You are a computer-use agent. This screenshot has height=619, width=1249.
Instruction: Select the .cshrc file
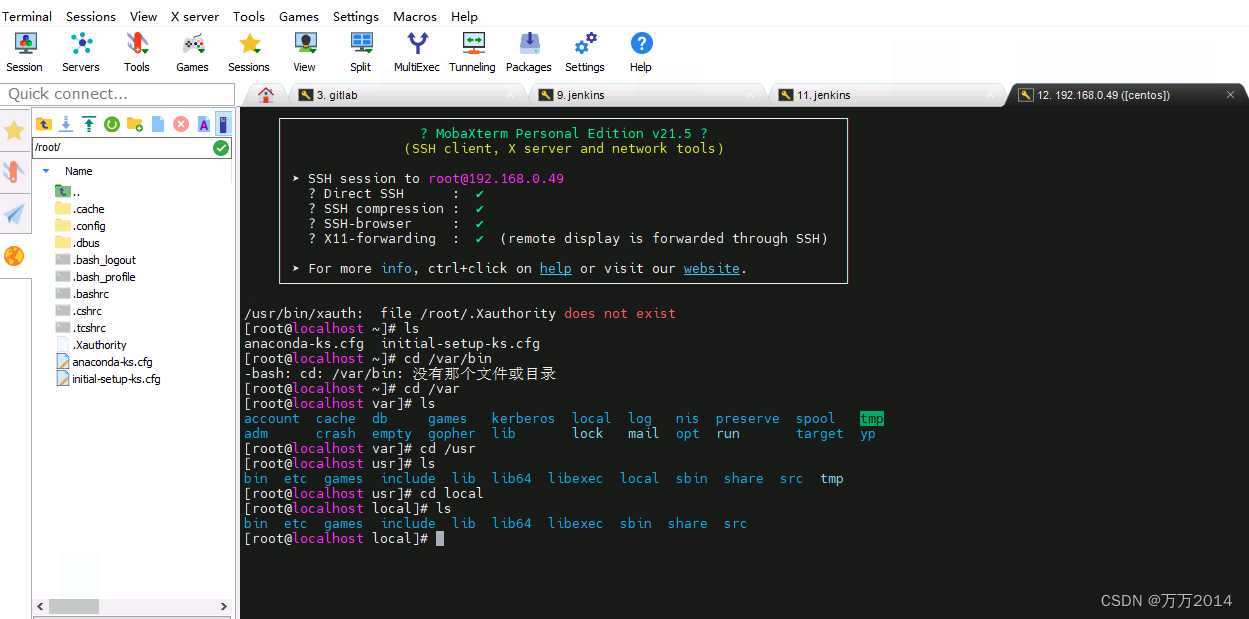(x=79, y=311)
